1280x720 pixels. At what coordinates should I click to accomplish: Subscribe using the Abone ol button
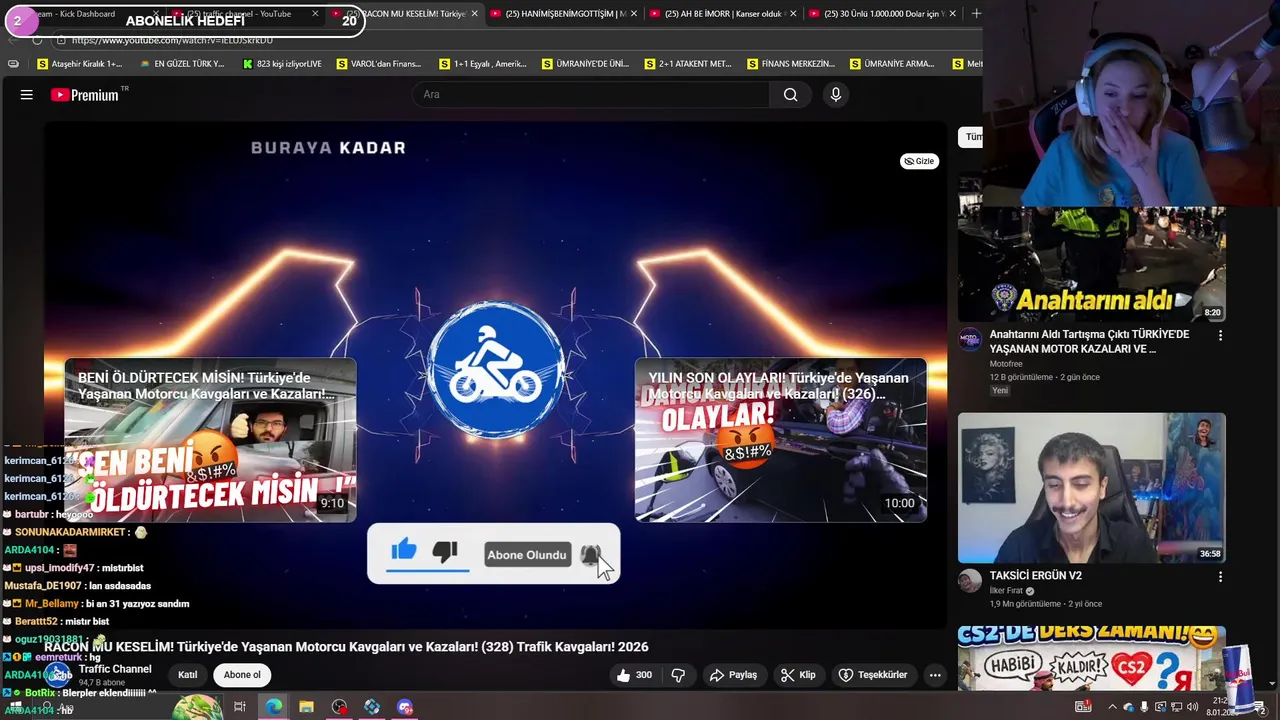point(242,675)
